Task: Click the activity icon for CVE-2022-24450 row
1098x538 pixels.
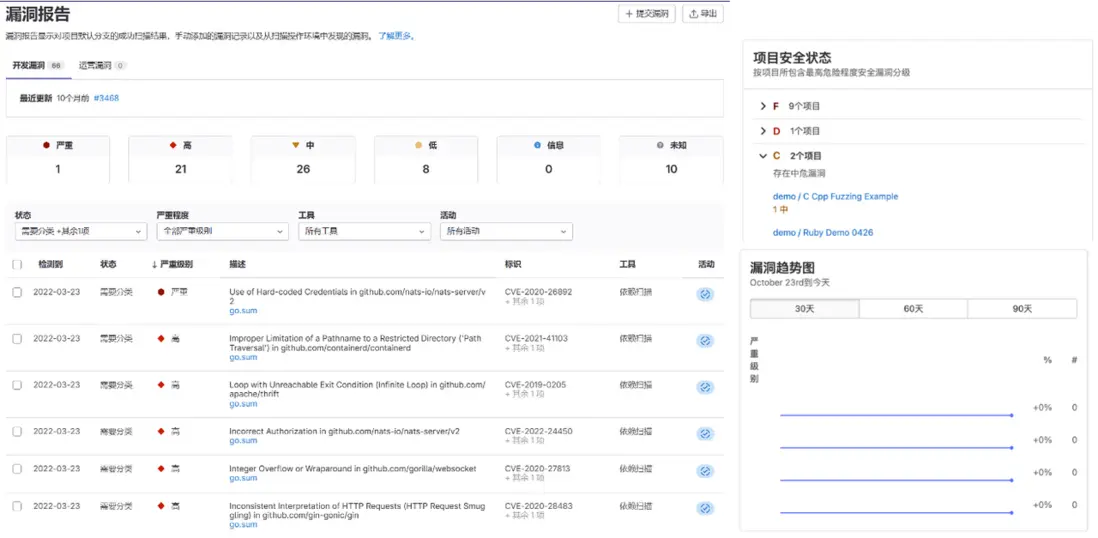Action: click(705, 434)
